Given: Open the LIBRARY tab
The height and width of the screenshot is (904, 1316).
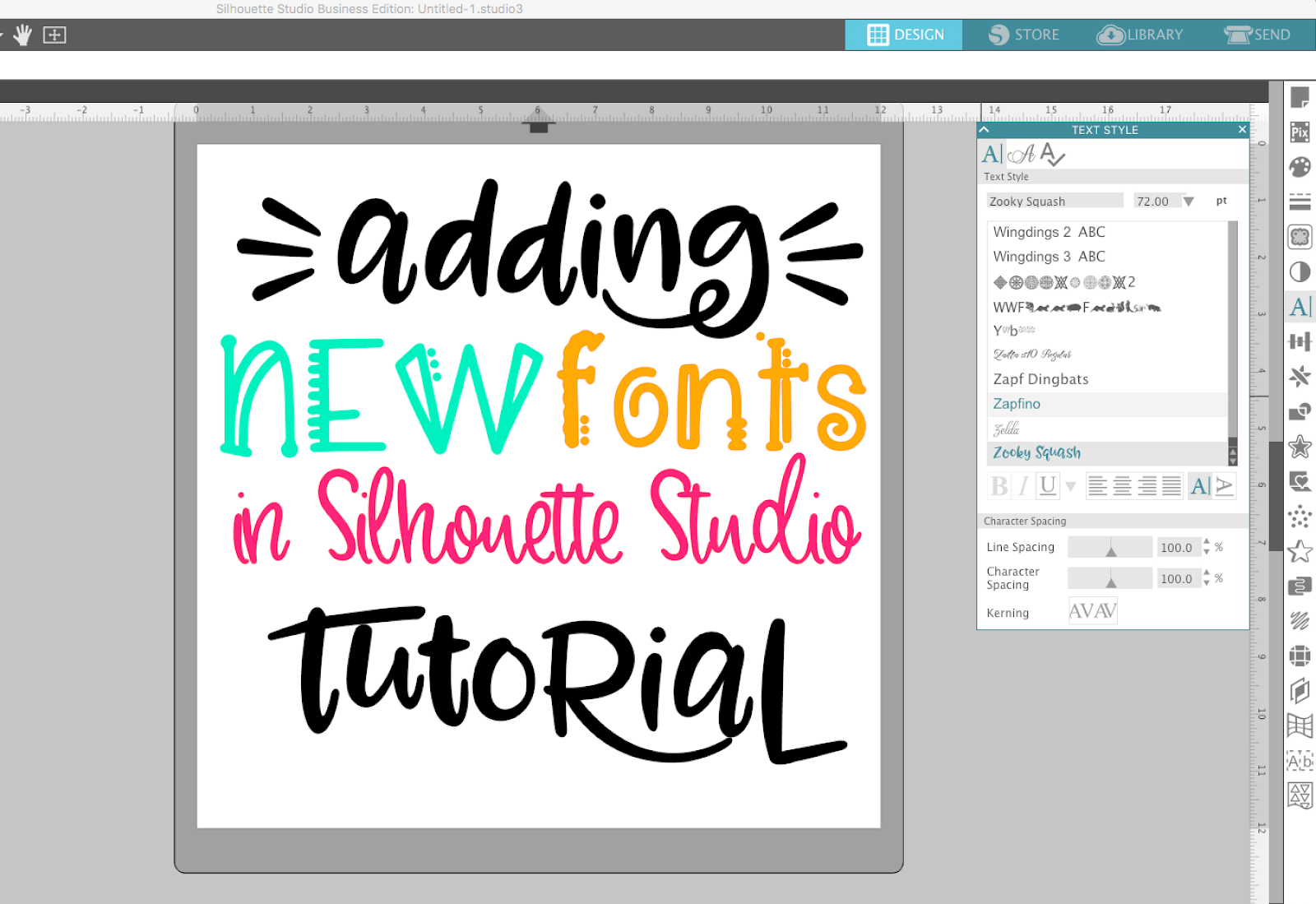Looking at the screenshot, I should click(x=1140, y=35).
